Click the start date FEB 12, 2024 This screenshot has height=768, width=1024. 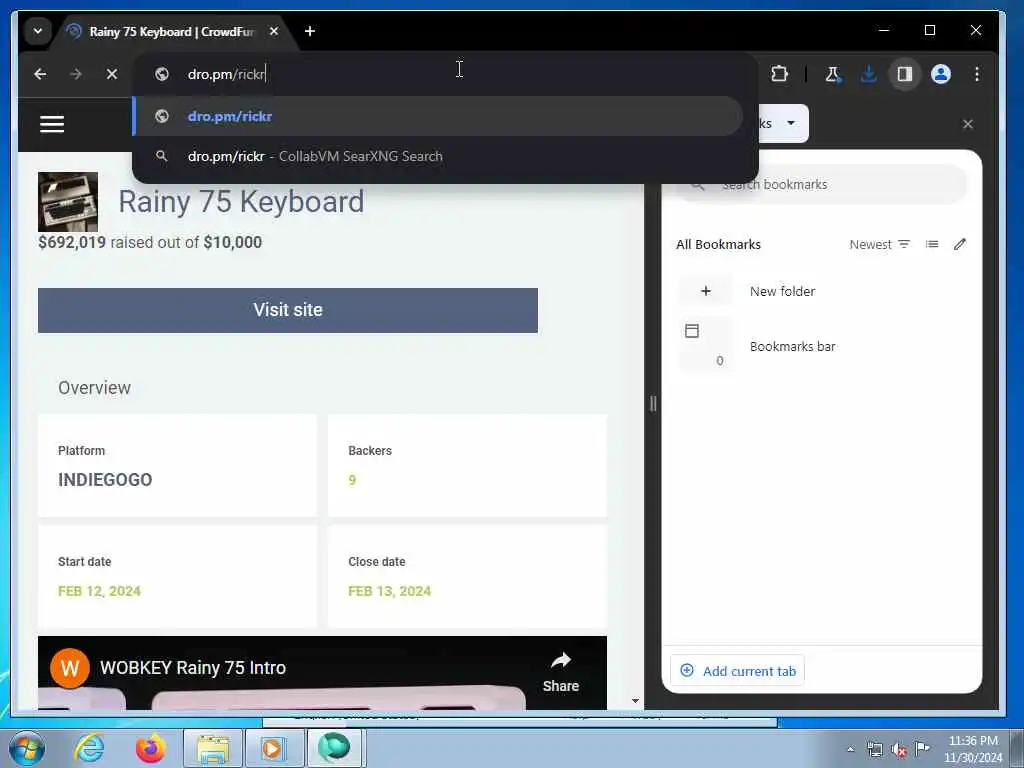pyautogui.click(x=99, y=591)
